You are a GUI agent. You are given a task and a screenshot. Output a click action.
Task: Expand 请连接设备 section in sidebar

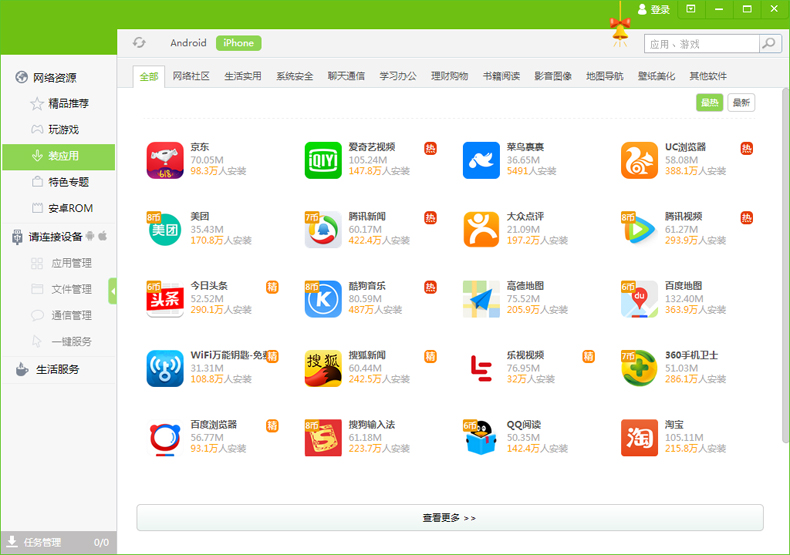[x=55, y=237]
